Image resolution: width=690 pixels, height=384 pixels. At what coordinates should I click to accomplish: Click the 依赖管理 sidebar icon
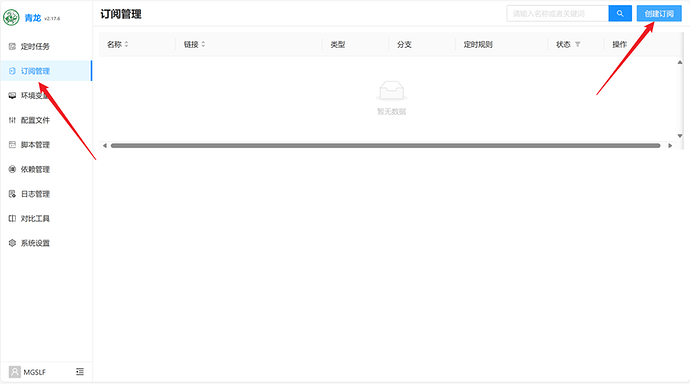(x=12, y=169)
